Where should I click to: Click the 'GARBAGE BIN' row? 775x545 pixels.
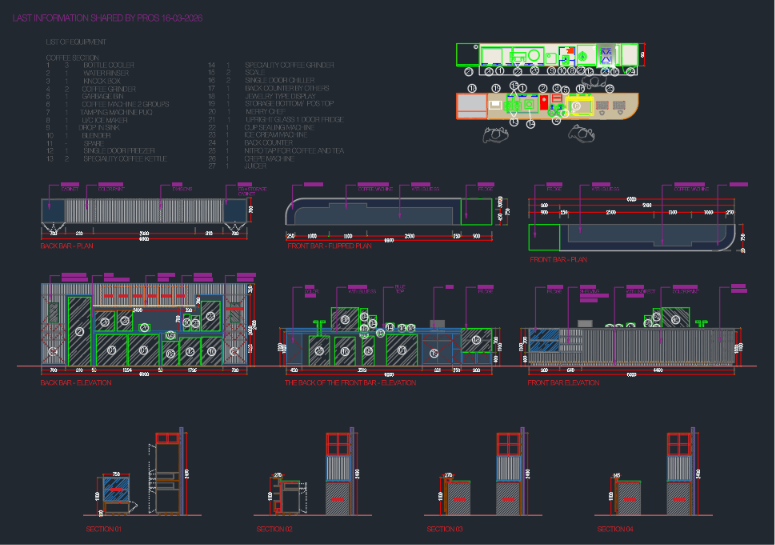(x=85, y=96)
